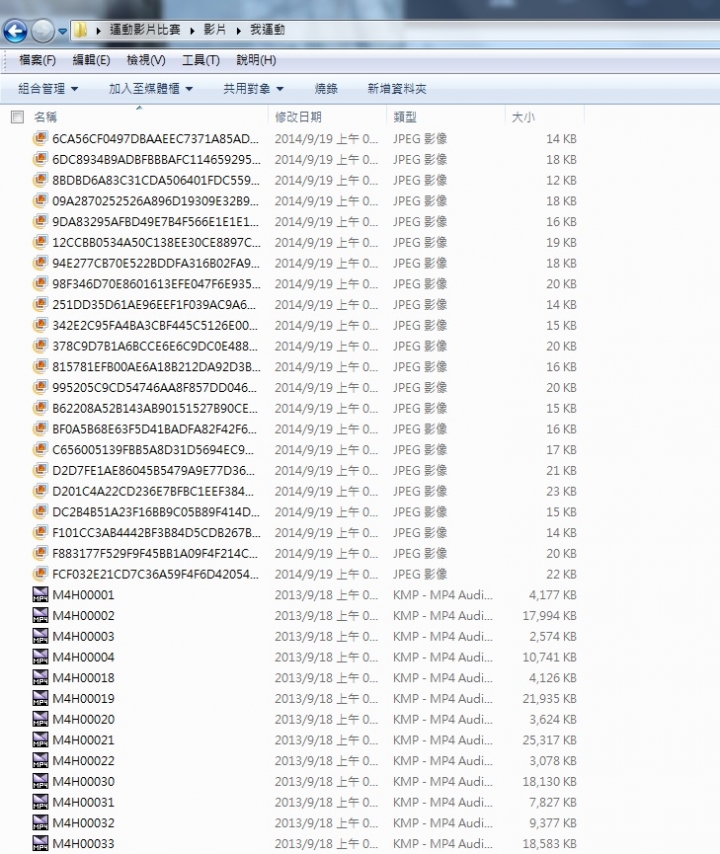Select 運動影片比賽 in the breadcrumb path
The height and width of the screenshot is (854, 720).
pyautogui.click(x=145, y=30)
